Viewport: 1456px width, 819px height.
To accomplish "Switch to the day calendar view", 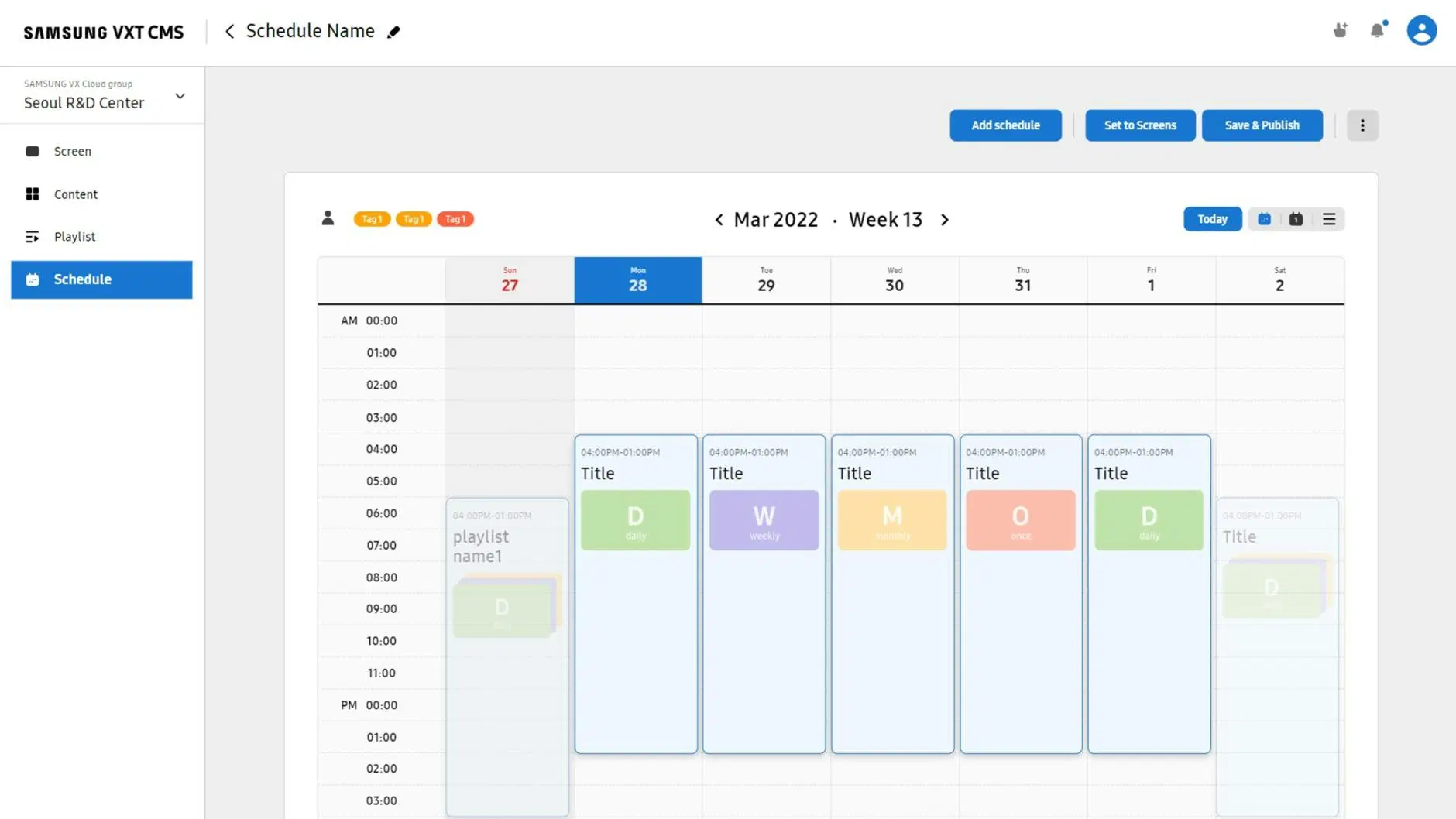I will pyautogui.click(x=1296, y=219).
